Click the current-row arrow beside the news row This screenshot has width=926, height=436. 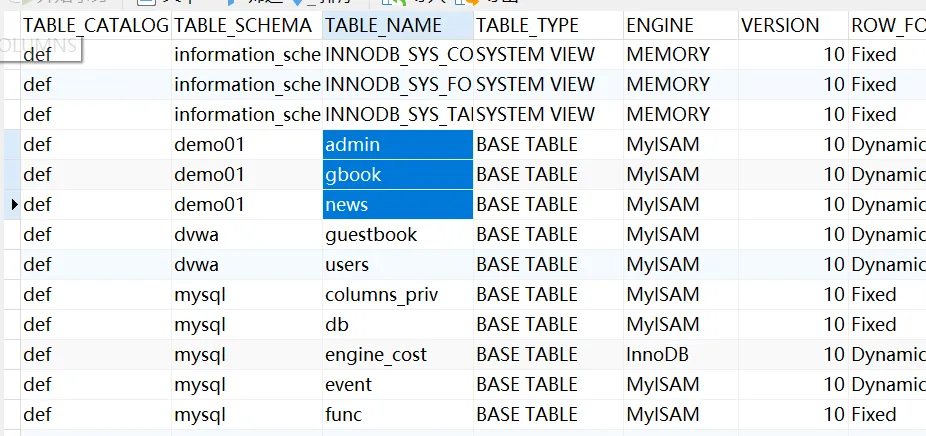(x=14, y=205)
